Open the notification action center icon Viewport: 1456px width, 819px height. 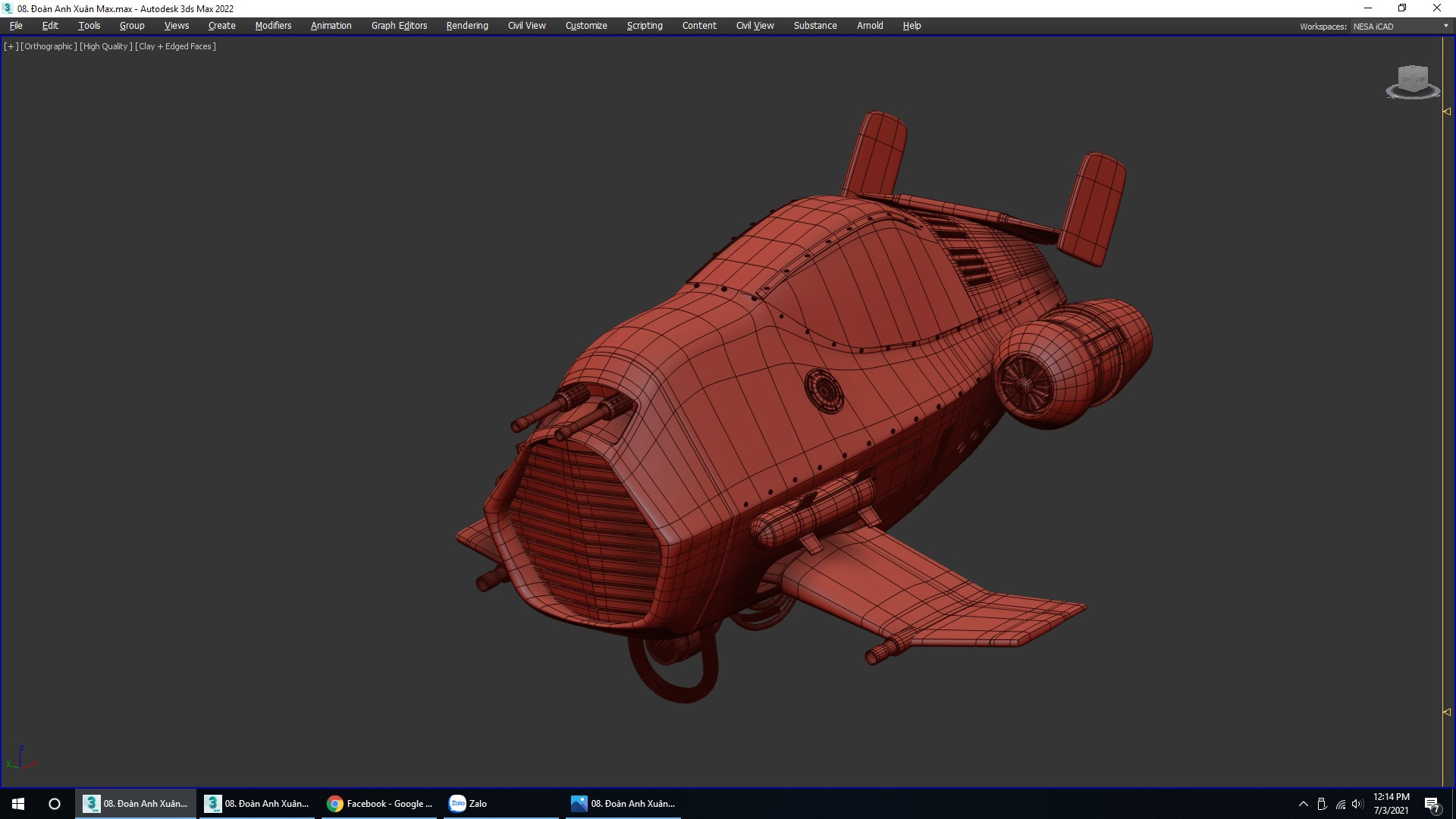click(1432, 804)
